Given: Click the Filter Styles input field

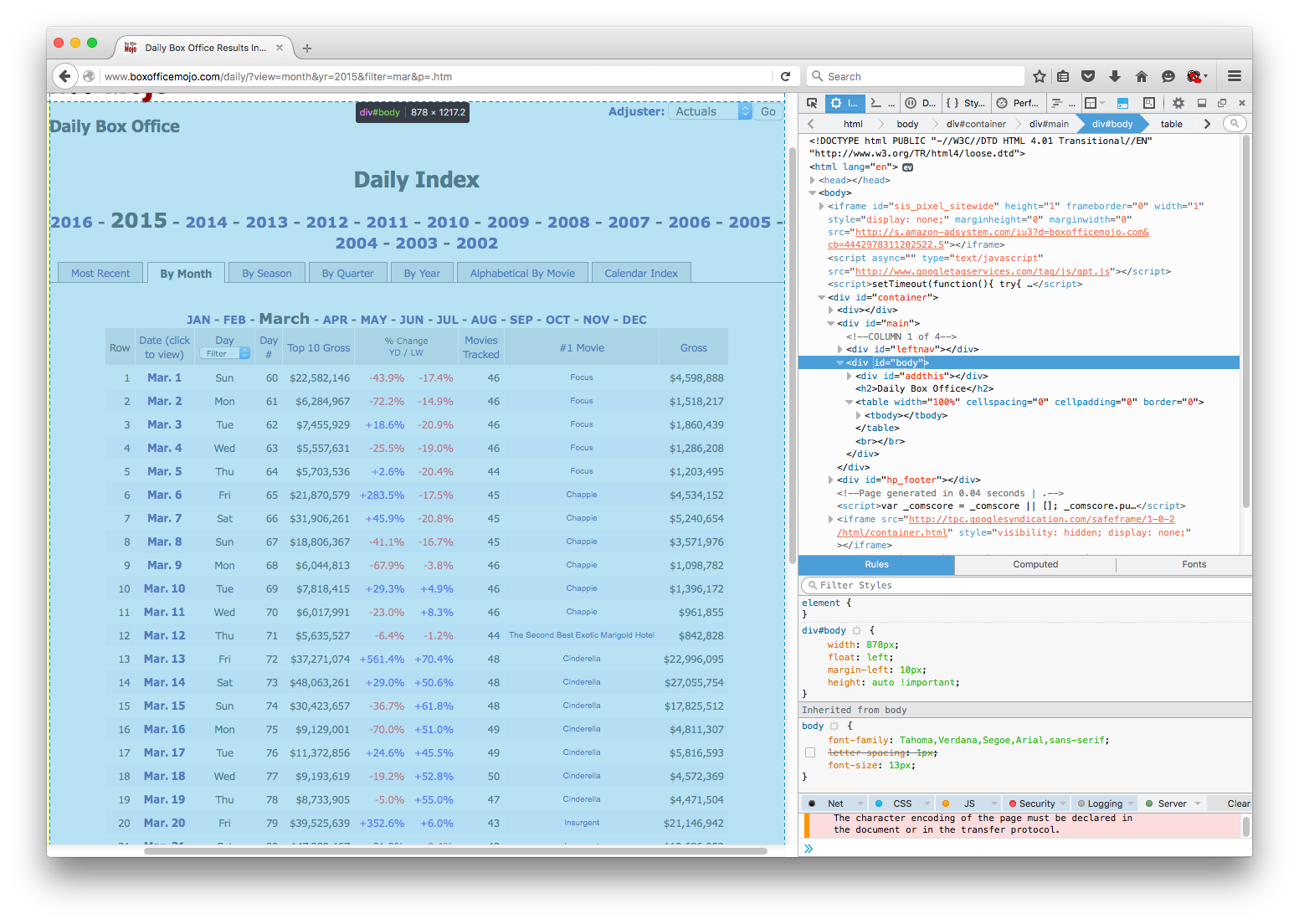Looking at the screenshot, I should point(1026,586).
